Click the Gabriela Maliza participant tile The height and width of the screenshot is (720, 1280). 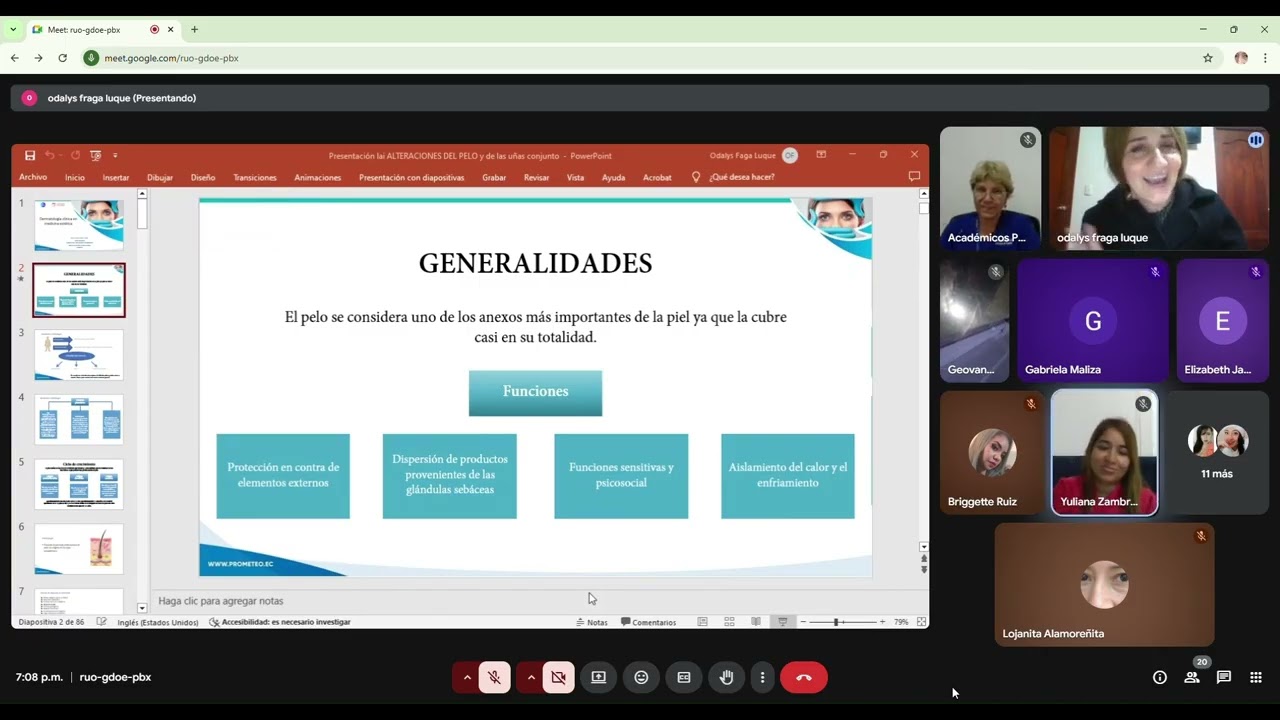(x=1093, y=320)
